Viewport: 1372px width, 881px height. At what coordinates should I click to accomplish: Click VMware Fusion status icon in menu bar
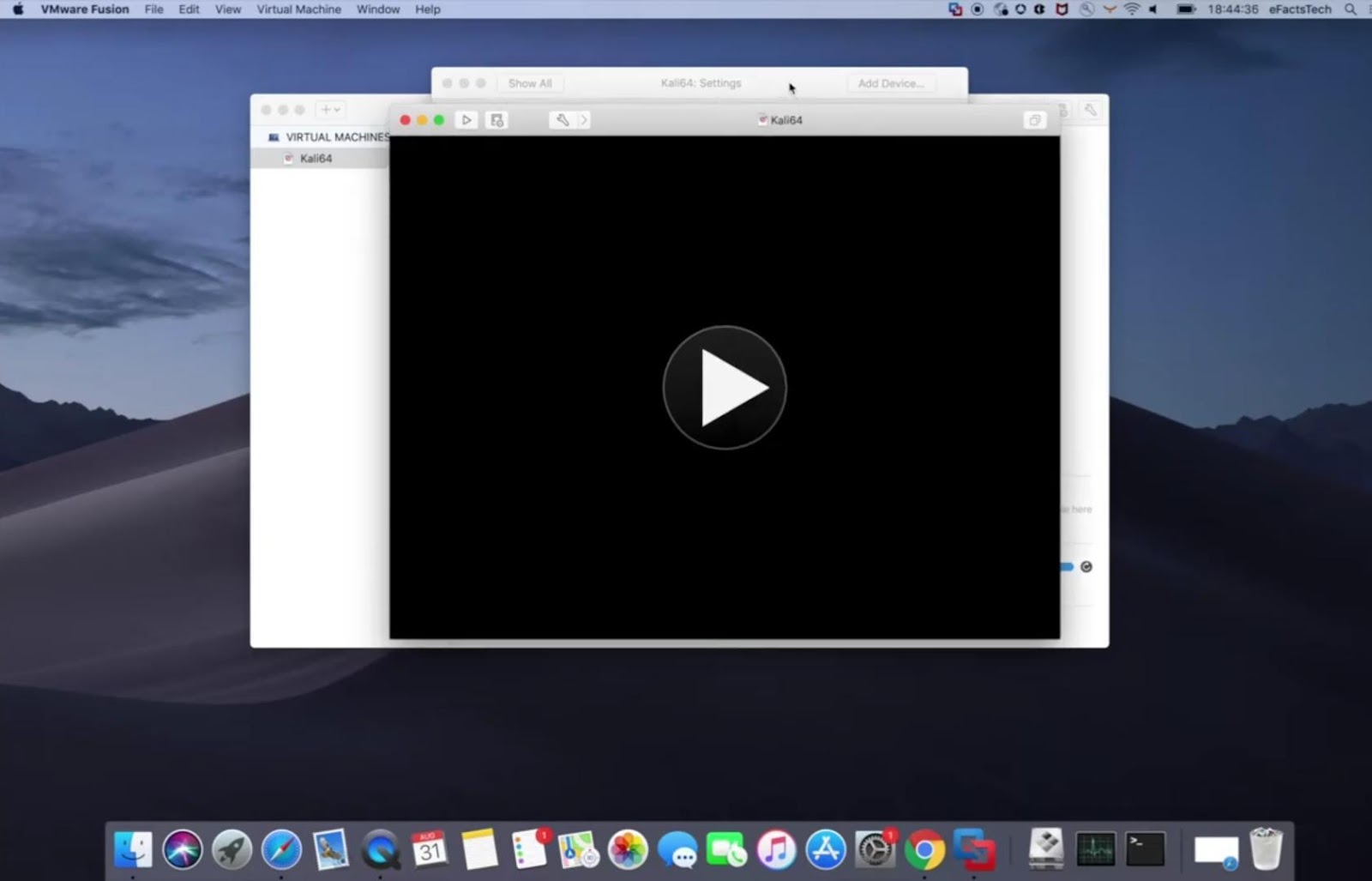[x=955, y=9]
